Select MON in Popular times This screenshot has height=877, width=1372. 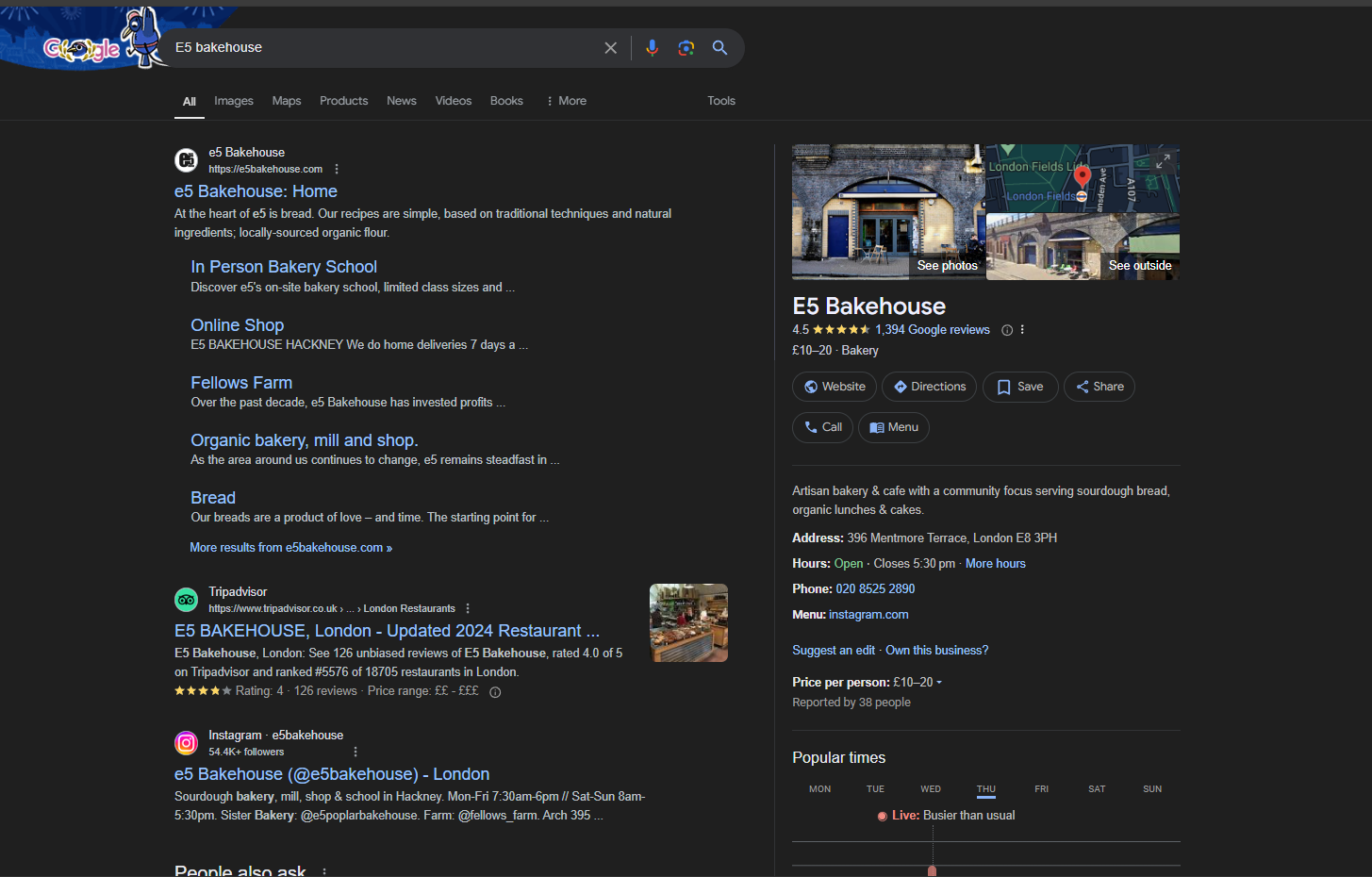point(820,789)
